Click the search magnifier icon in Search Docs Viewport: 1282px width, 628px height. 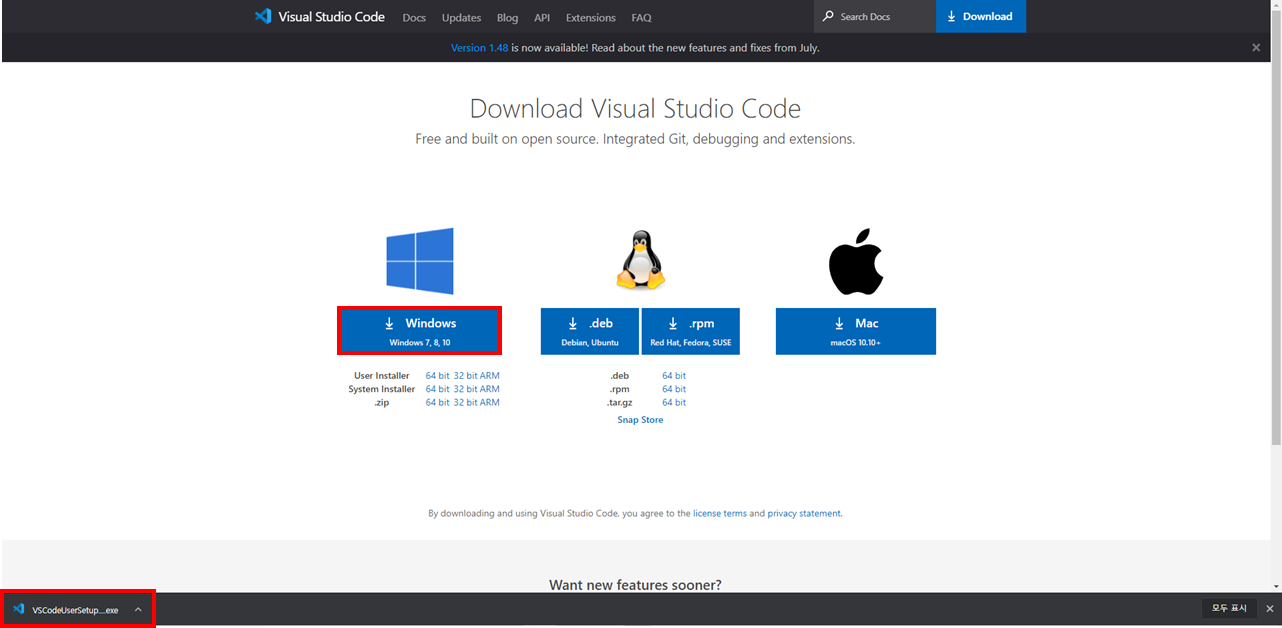click(x=828, y=16)
